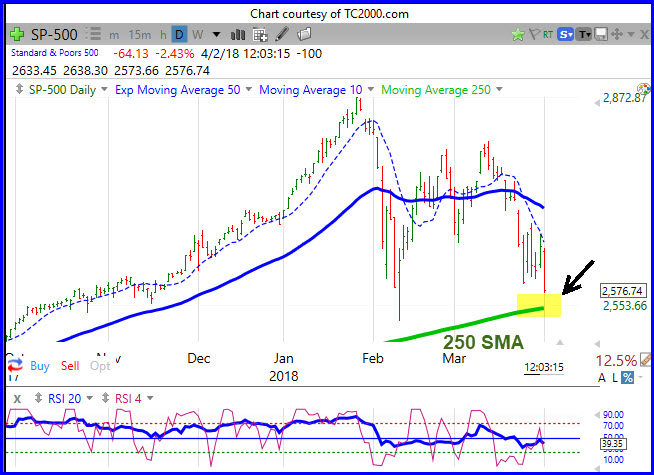654x475 pixels.
Task: Click the Opt options button
Action: (100, 366)
